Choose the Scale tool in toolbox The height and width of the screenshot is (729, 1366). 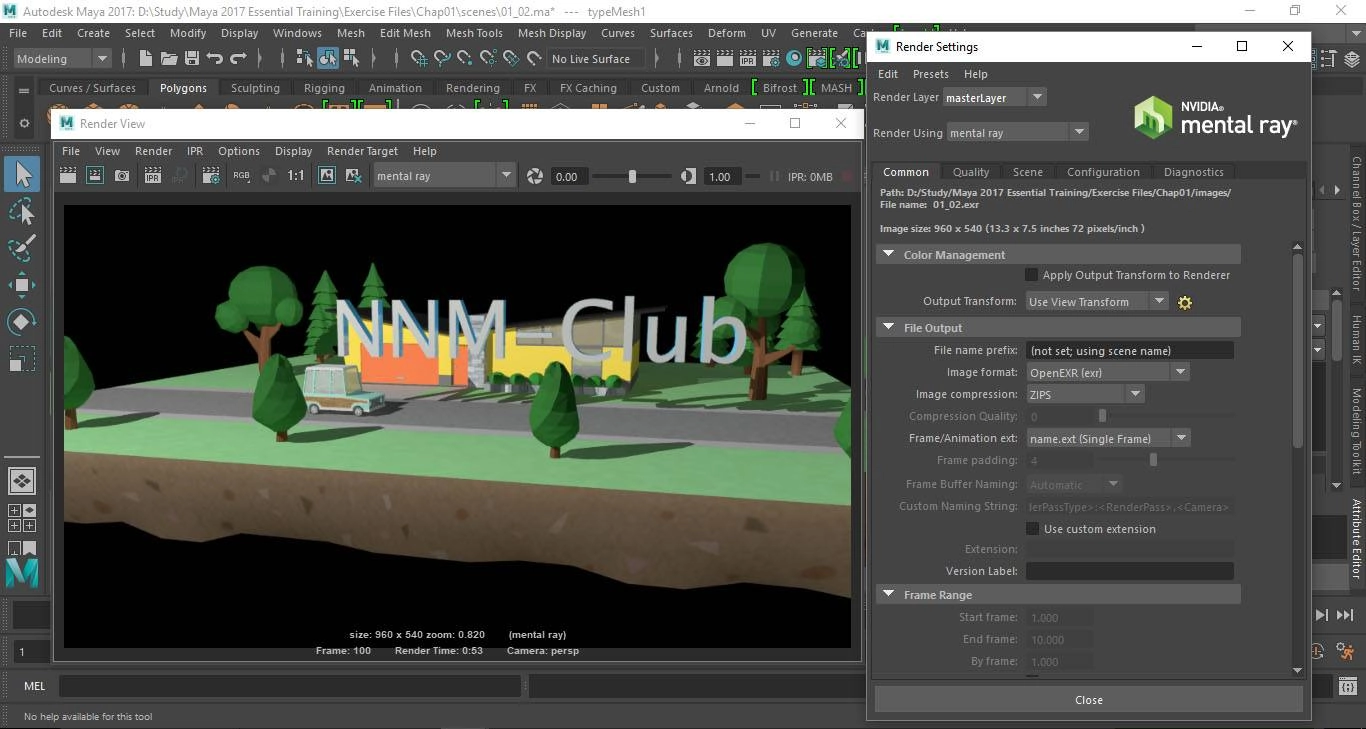tap(22, 358)
